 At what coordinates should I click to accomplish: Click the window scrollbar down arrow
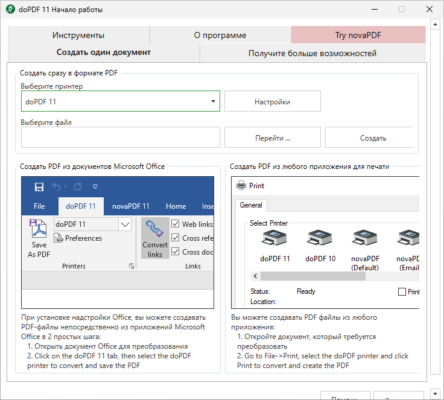pyautogui.click(x=435, y=393)
